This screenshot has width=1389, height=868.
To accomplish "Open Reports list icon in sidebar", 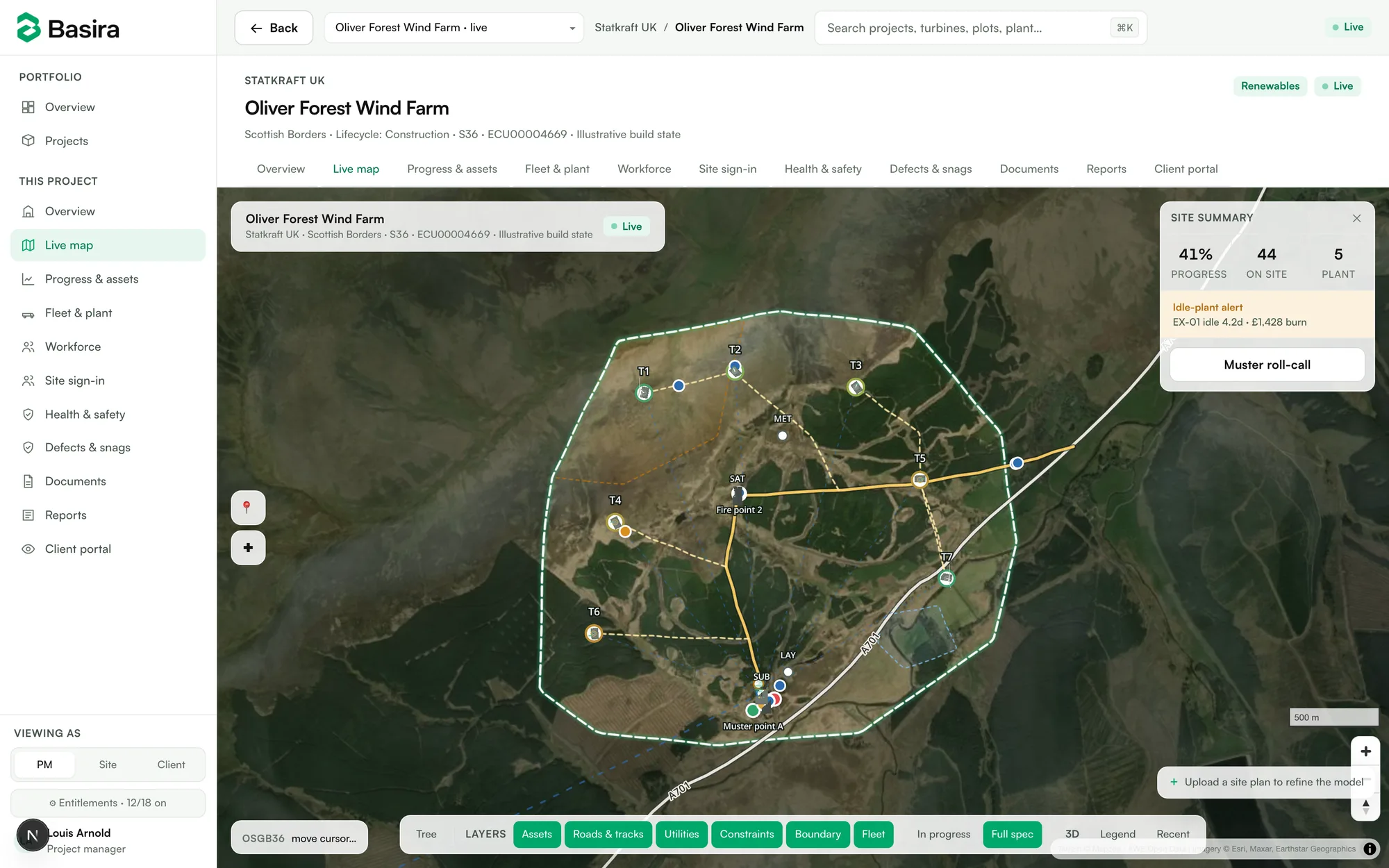I will (28, 515).
